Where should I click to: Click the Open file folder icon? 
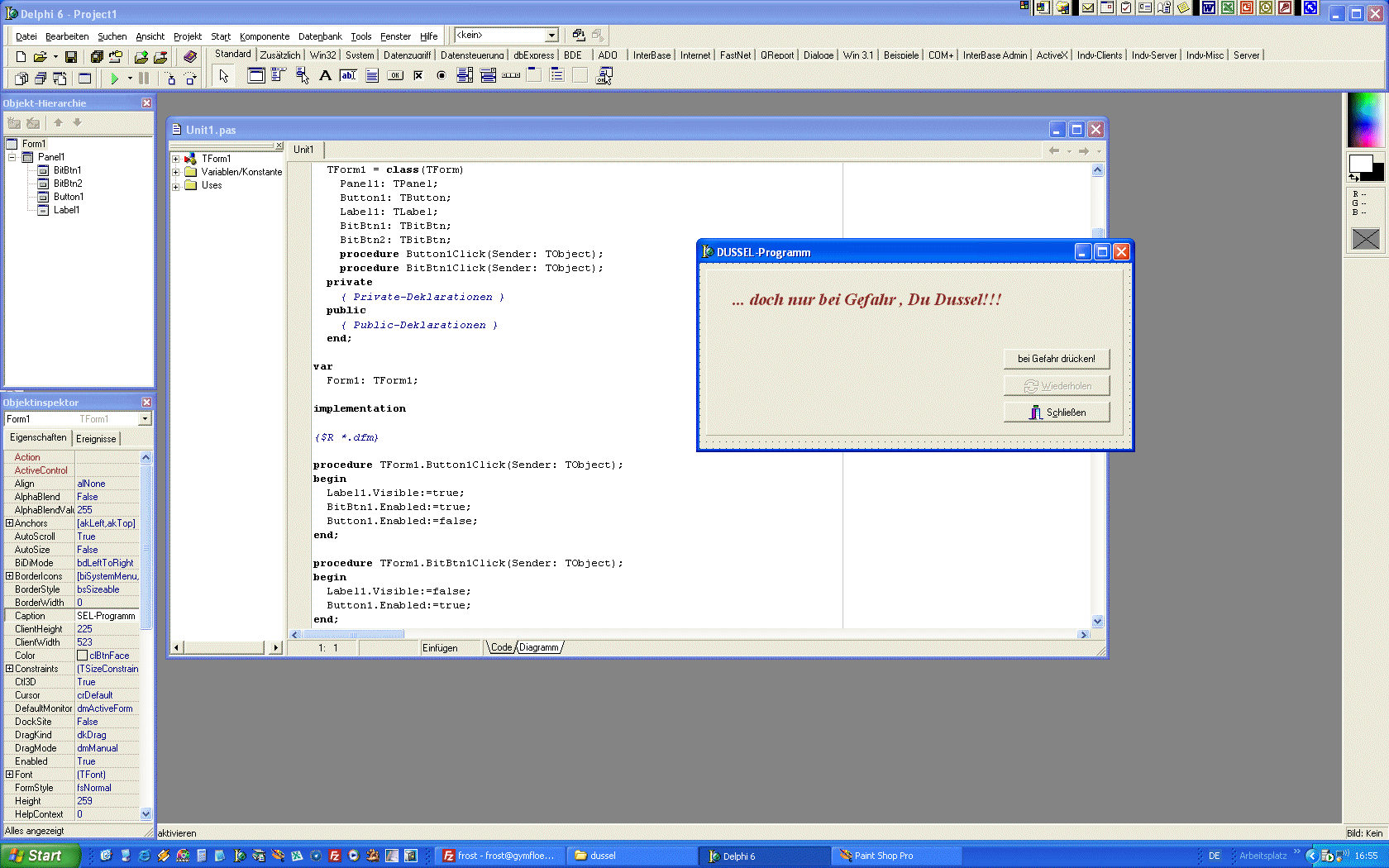tap(39, 57)
